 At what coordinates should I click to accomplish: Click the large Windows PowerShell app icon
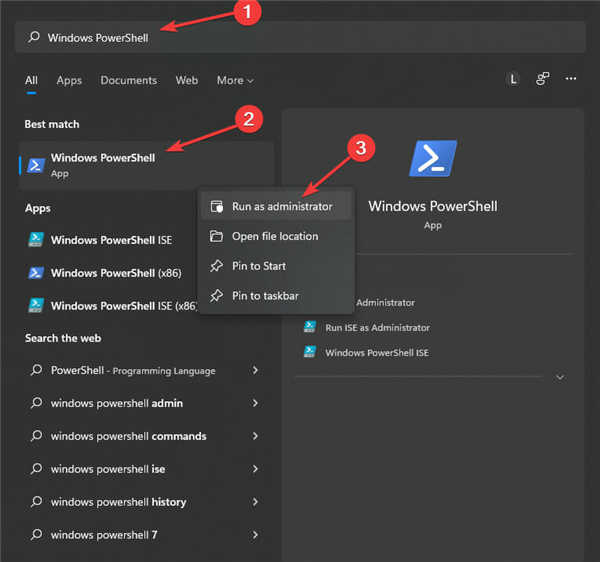pos(432,159)
